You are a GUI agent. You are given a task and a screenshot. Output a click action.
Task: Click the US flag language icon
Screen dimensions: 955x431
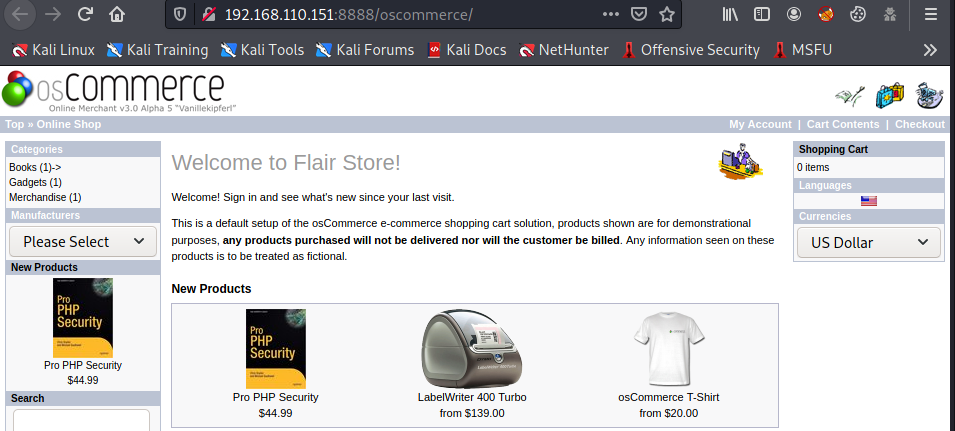pos(868,201)
